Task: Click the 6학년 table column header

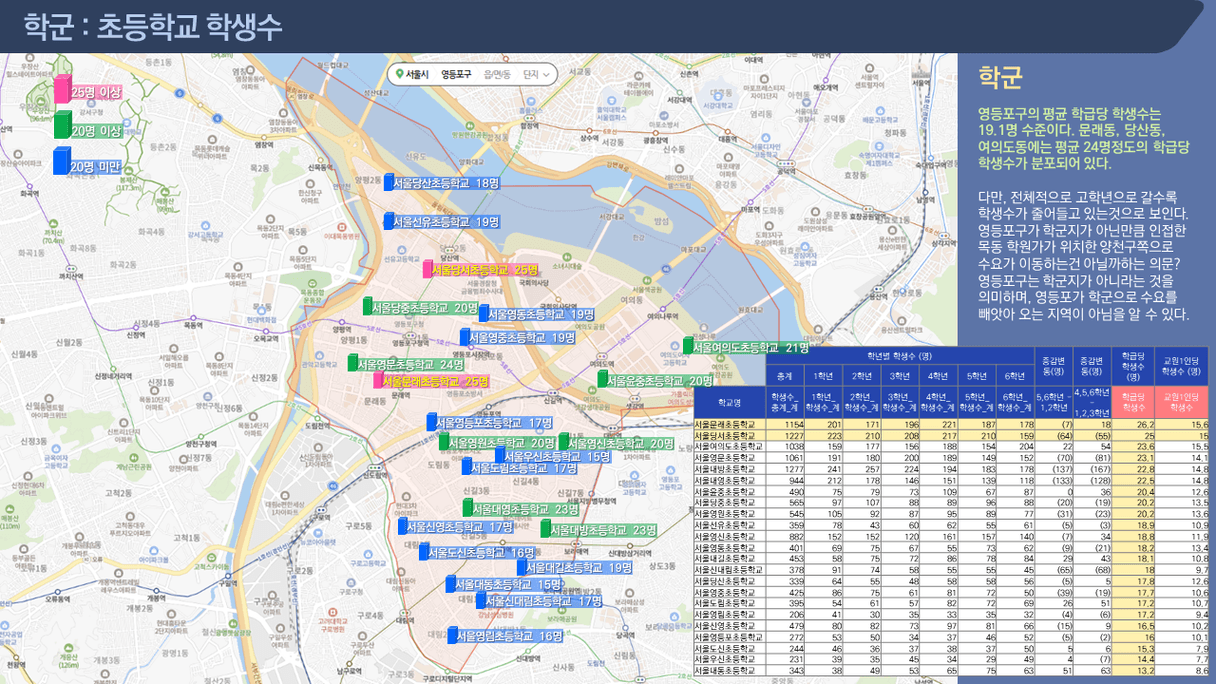Action: click(x=1014, y=376)
